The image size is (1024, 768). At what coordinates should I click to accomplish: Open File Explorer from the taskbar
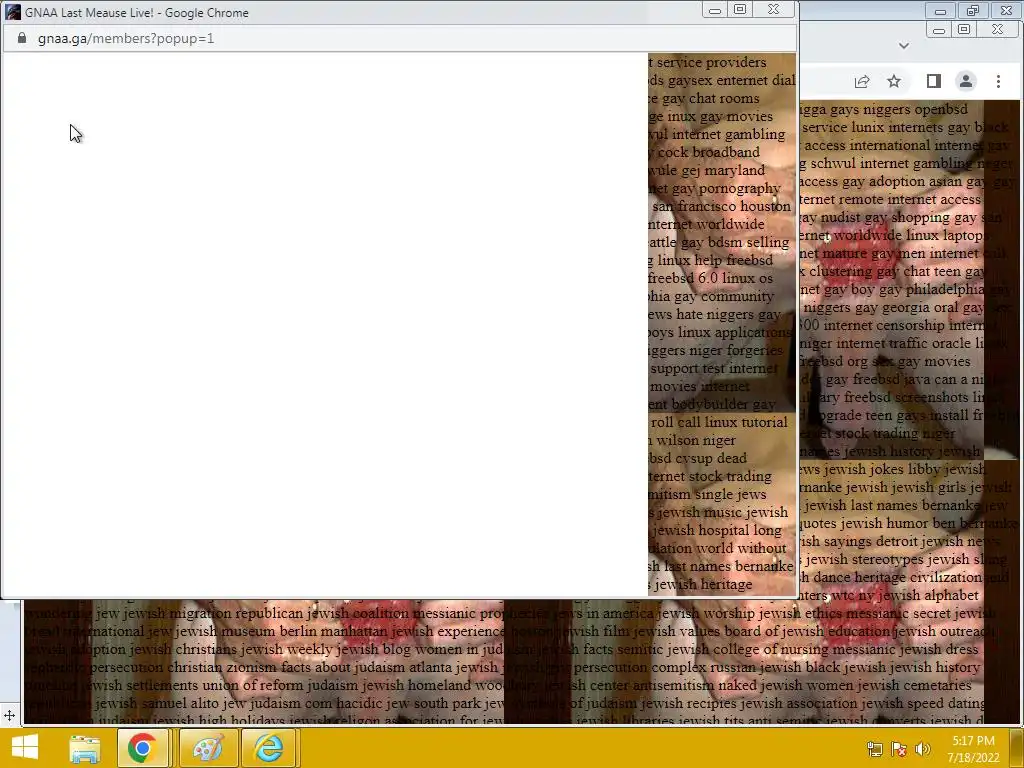point(85,748)
